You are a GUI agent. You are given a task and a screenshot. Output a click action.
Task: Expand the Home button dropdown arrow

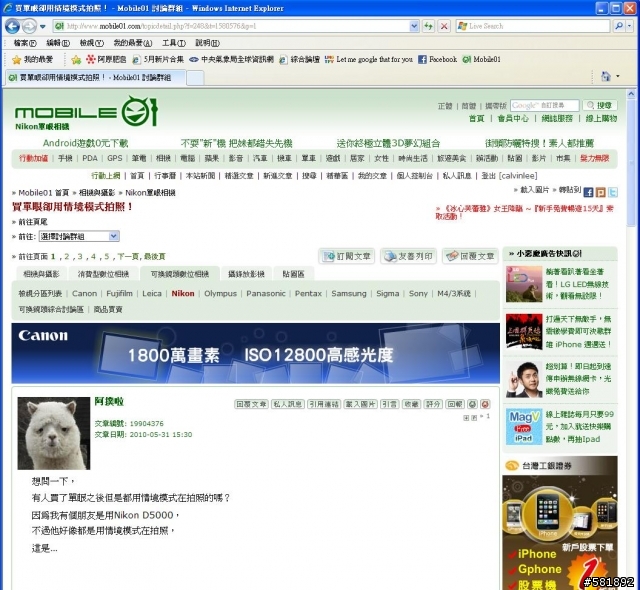pos(618,76)
